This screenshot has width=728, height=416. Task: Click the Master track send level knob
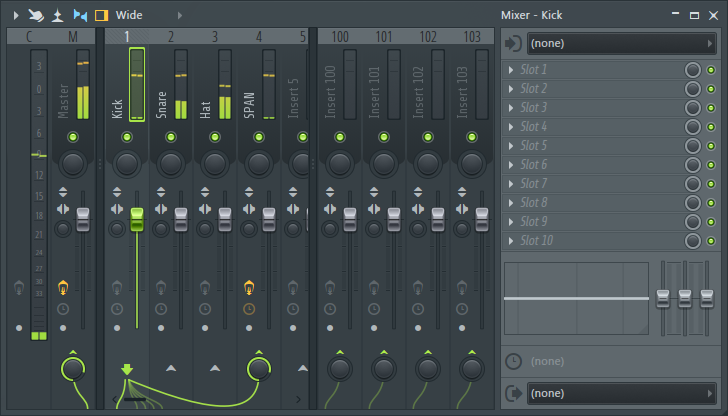tap(73, 369)
